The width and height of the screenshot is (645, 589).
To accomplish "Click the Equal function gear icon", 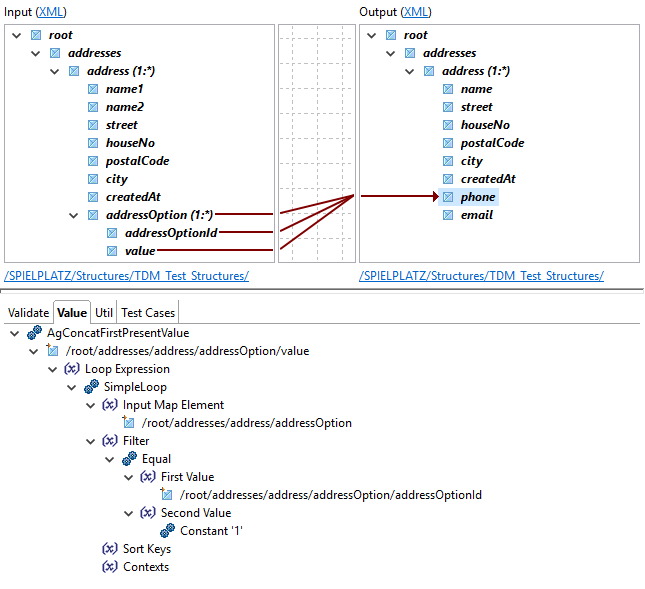I will click(x=130, y=459).
